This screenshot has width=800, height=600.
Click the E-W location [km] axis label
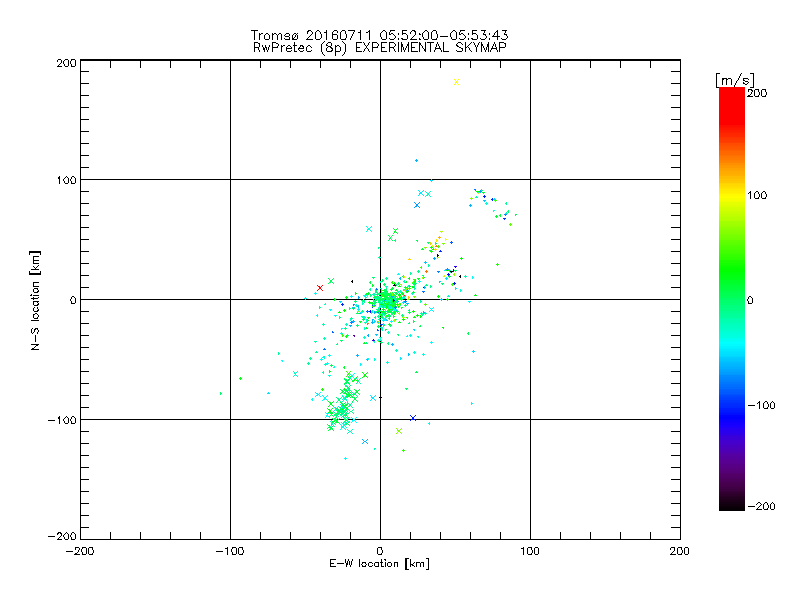coord(379,564)
